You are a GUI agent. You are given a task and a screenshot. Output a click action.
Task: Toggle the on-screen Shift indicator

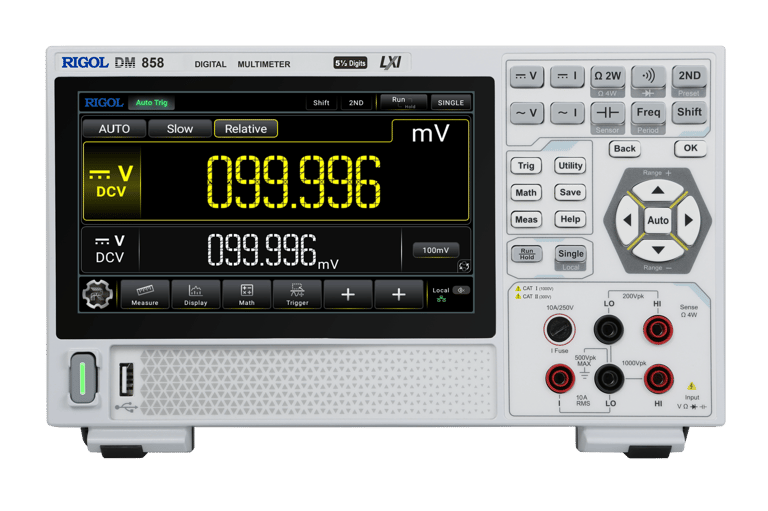tap(321, 102)
